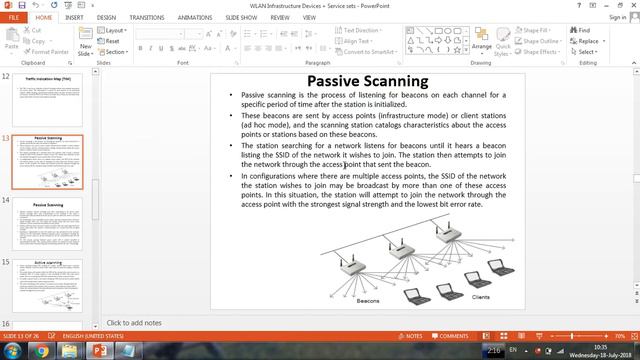The image size is (640, 360).
Task: Collapse the ribbon arrow
Action: [634, 63]
